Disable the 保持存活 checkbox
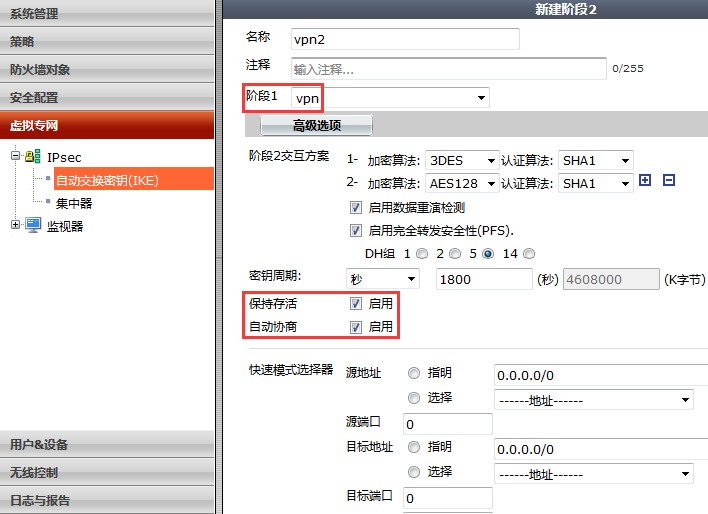 point(355,303)
